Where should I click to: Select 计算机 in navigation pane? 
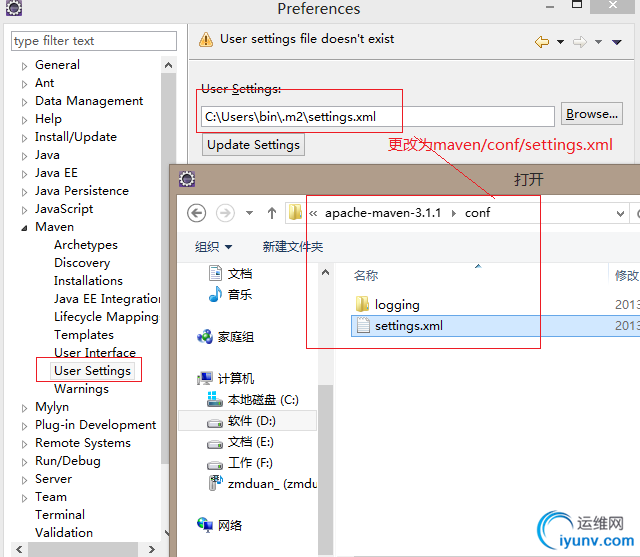pyautogui.click(x=225, y=379)
